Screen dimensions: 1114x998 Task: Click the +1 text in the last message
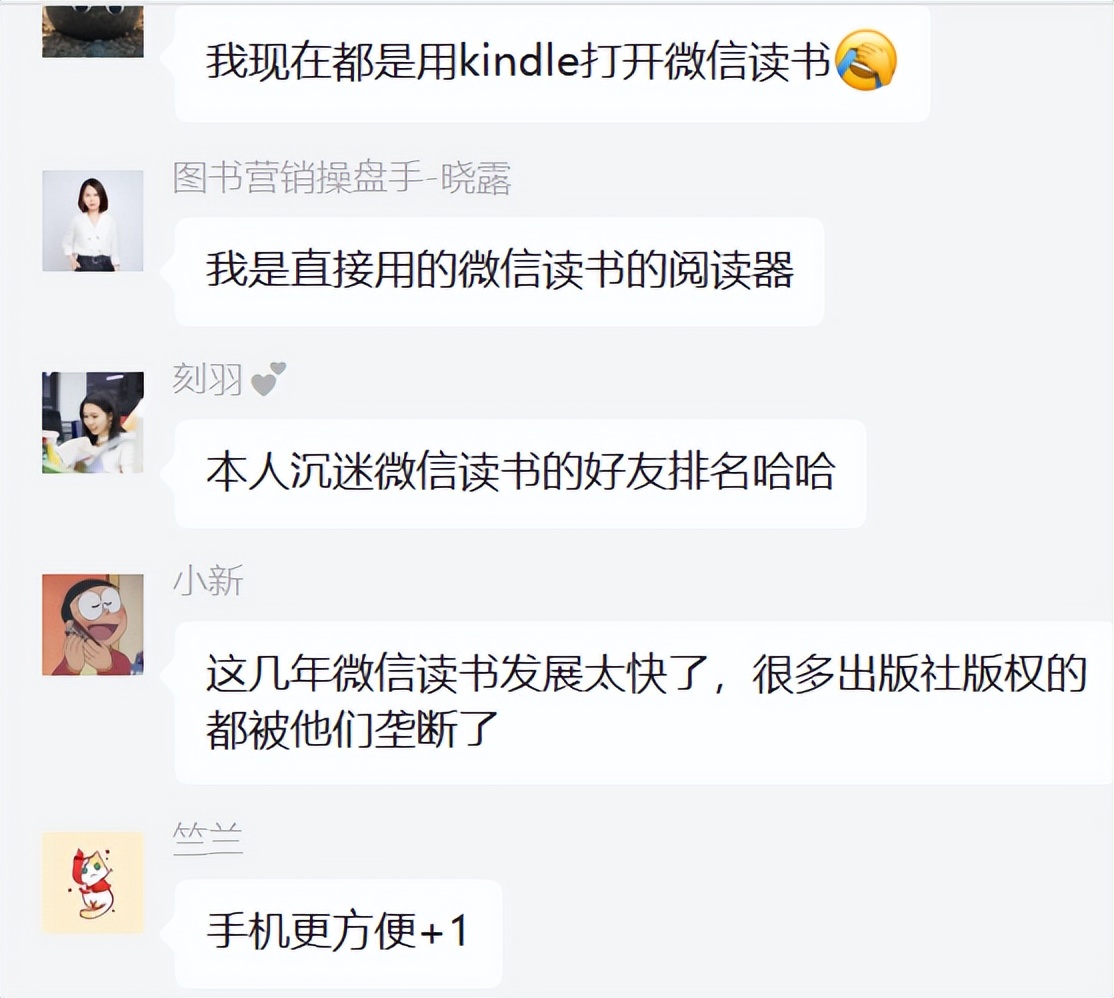tap(445, 931)
